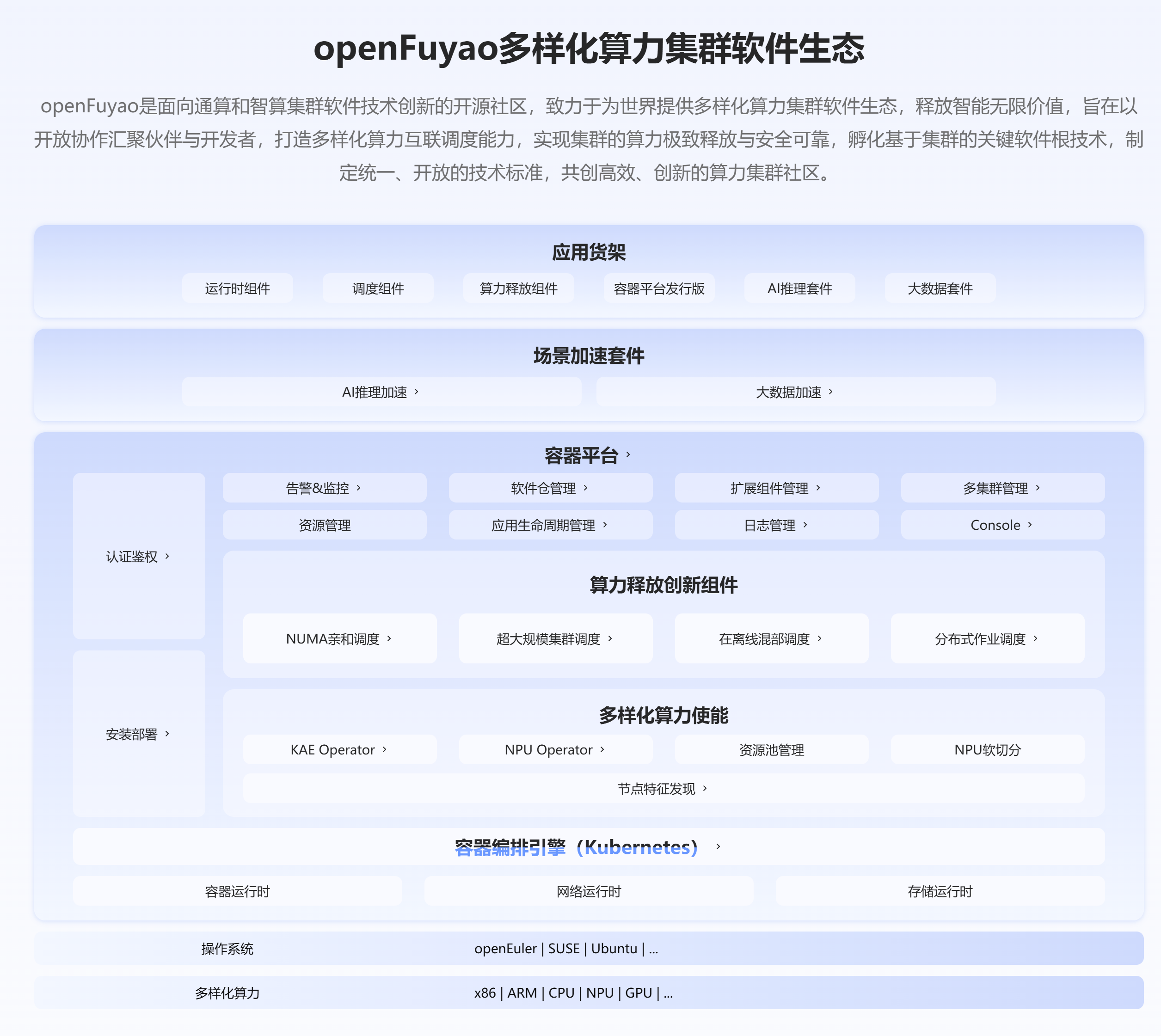Image resolution: width=1161 pixels, height=1036 pixels.
Task: Open 安装部署 panel
Action: pyautogui.click(x=138, y=734)
